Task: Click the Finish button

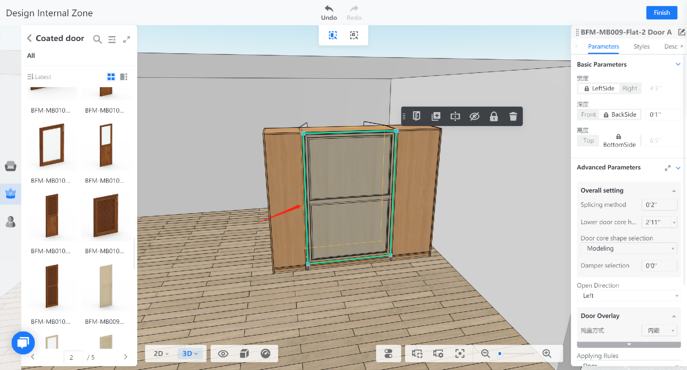Action: pyautogui.click(x=662, y=13)
